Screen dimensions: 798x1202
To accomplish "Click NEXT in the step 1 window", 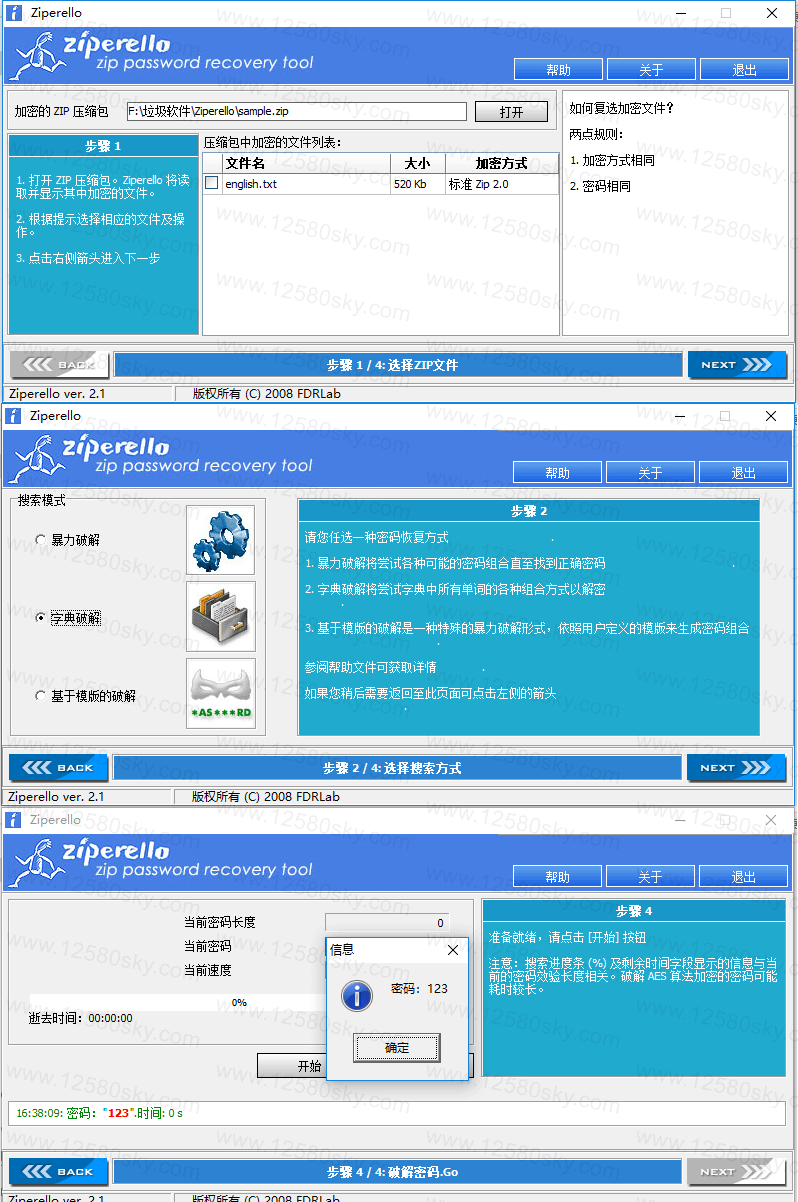I will point(737,365).
